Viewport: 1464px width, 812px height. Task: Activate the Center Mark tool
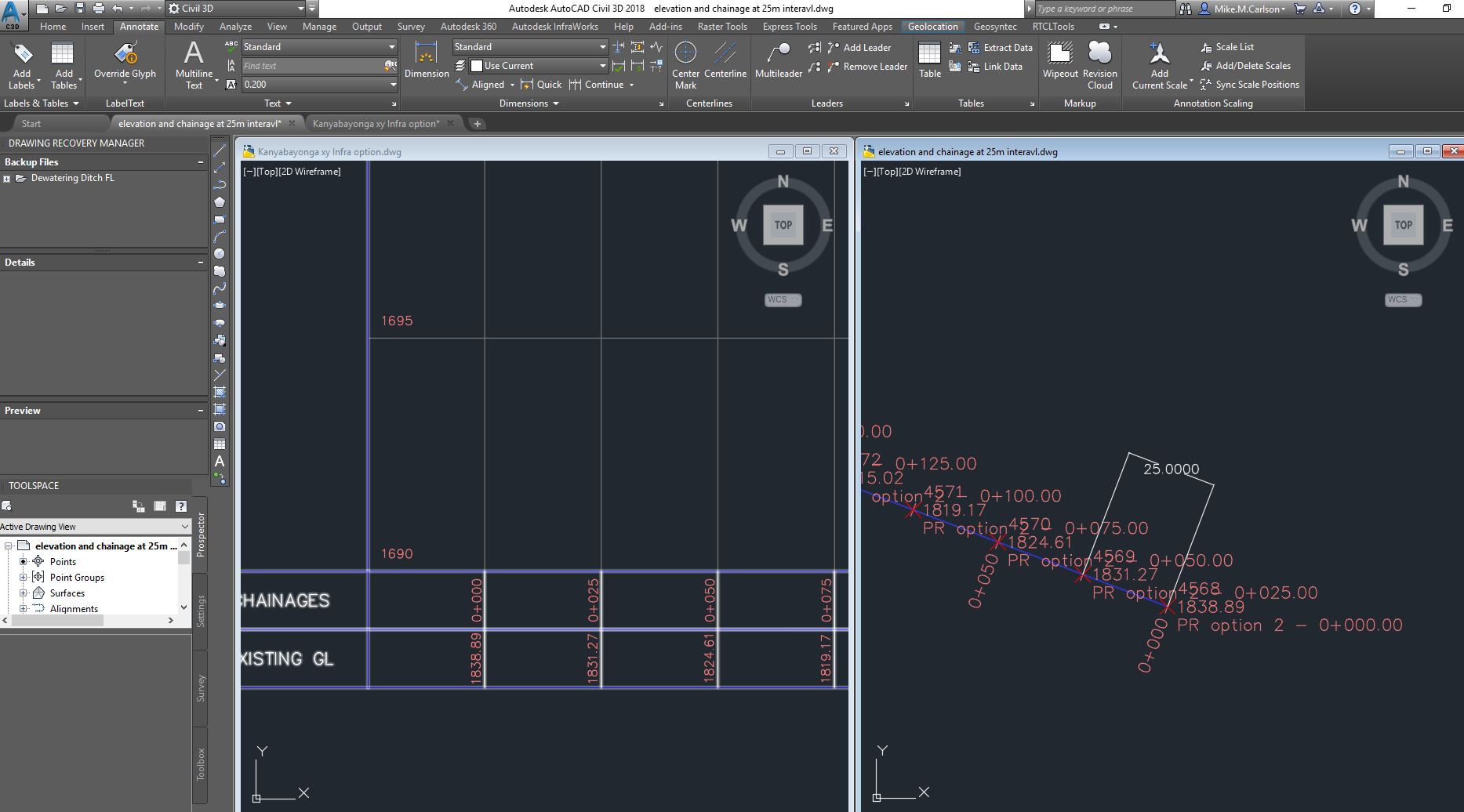685,63
